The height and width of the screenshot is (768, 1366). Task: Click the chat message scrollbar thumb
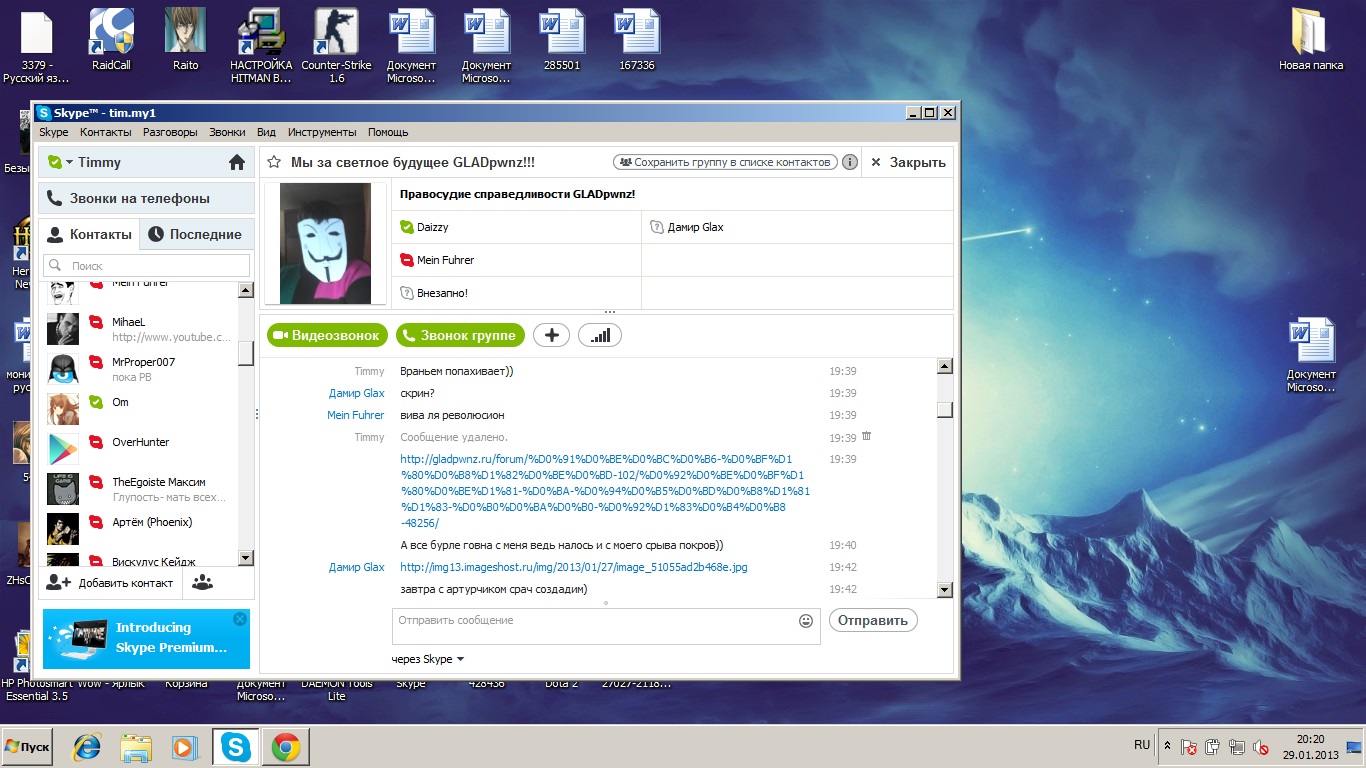pyautogui.click(x=944, y=409)
